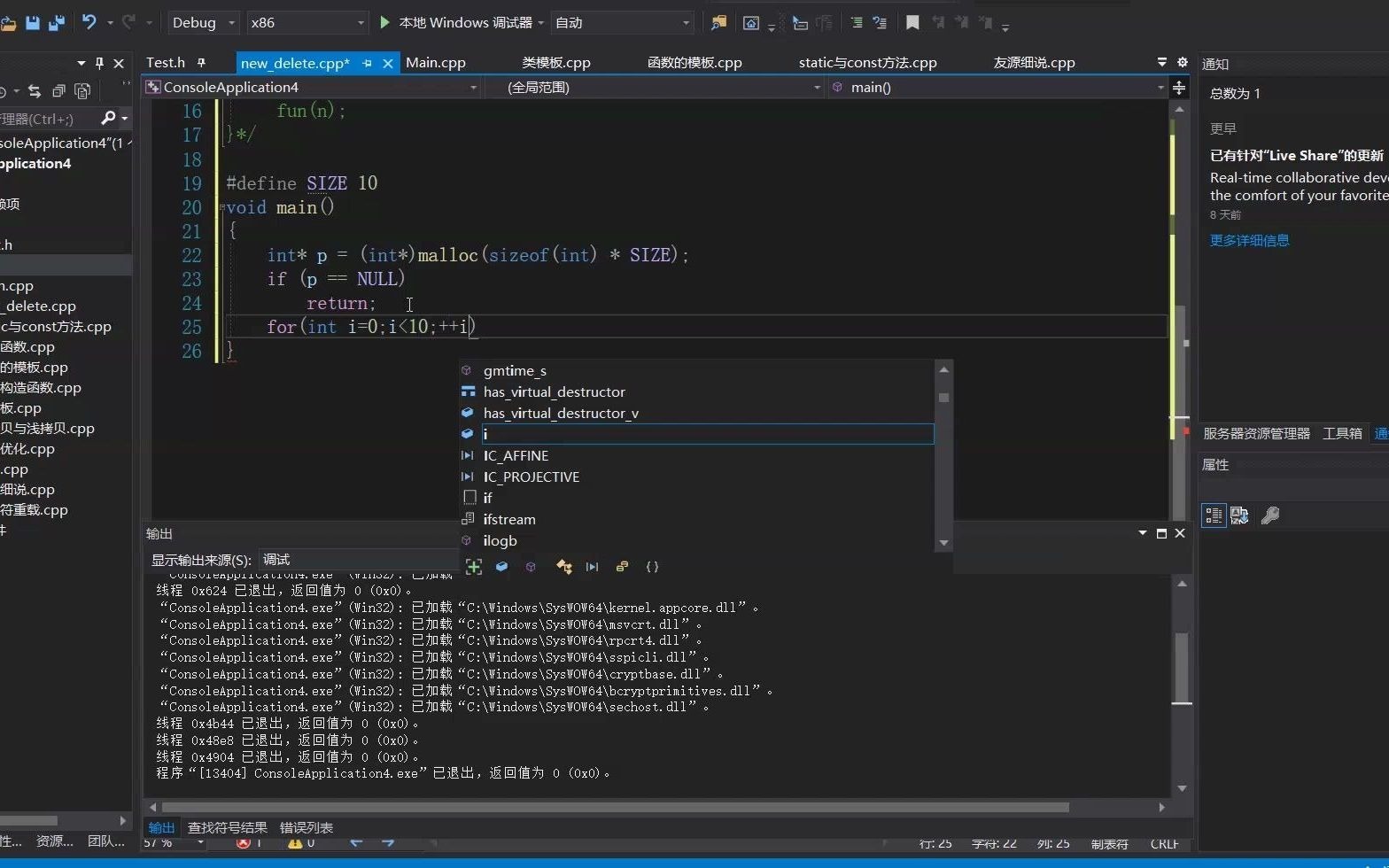Click the alphabetical sort icon in Properties
The height and width of the screenshot is (868, 1389).
1239,515
